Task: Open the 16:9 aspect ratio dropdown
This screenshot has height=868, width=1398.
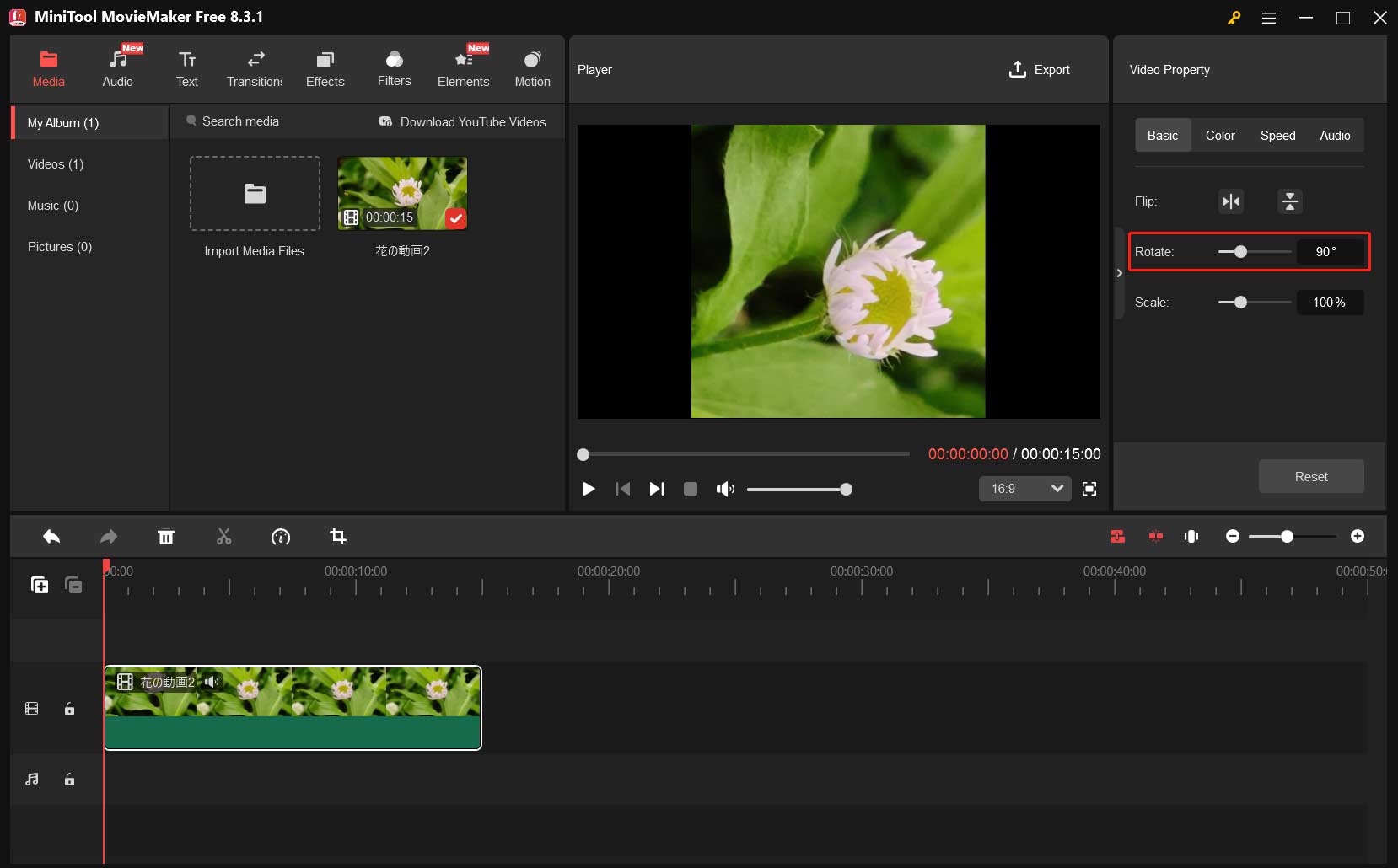Action: point(1024,489)
